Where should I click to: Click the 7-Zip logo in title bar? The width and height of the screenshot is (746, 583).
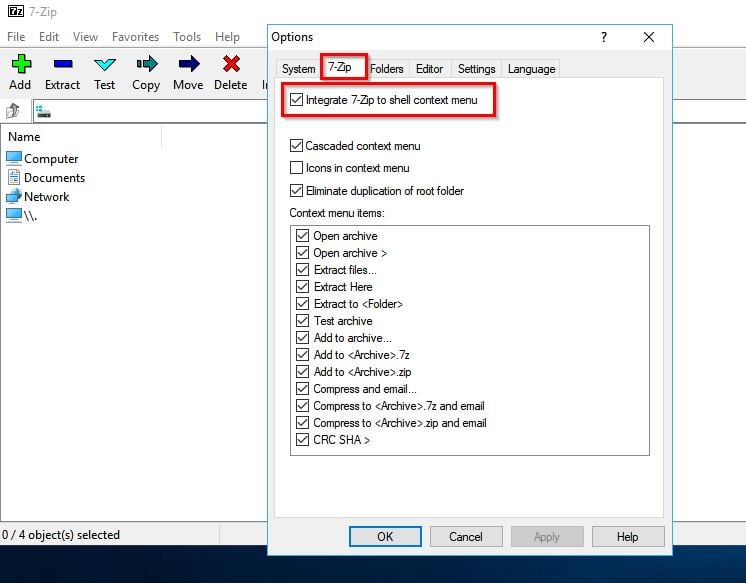pyautogui.click(x=16, y=11)
